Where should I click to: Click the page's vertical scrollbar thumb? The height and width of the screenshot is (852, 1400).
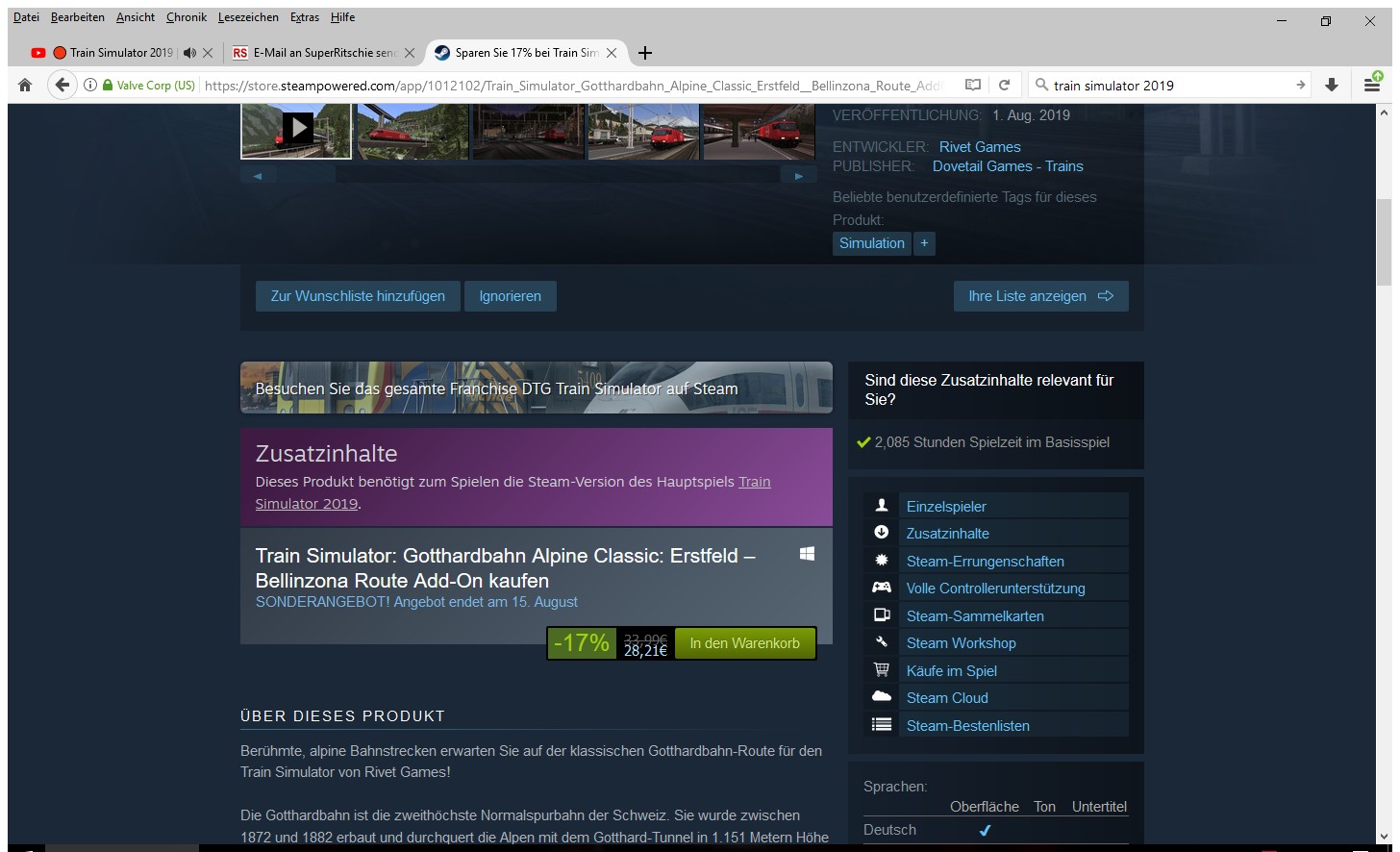[1384, 242]
